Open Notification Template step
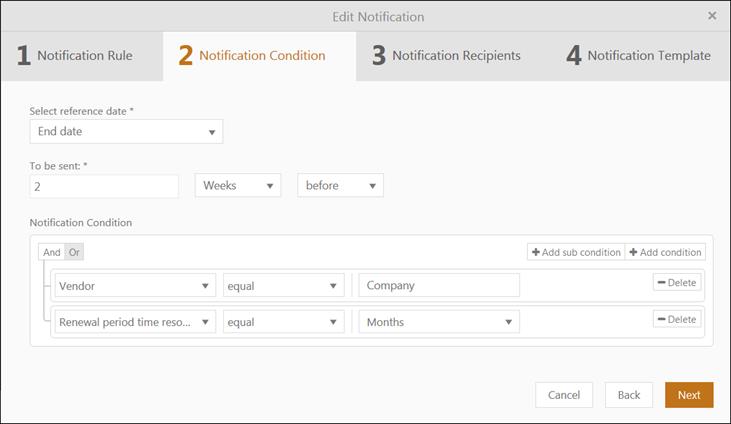This screenshot has height=424, width=731. [639, 56]
